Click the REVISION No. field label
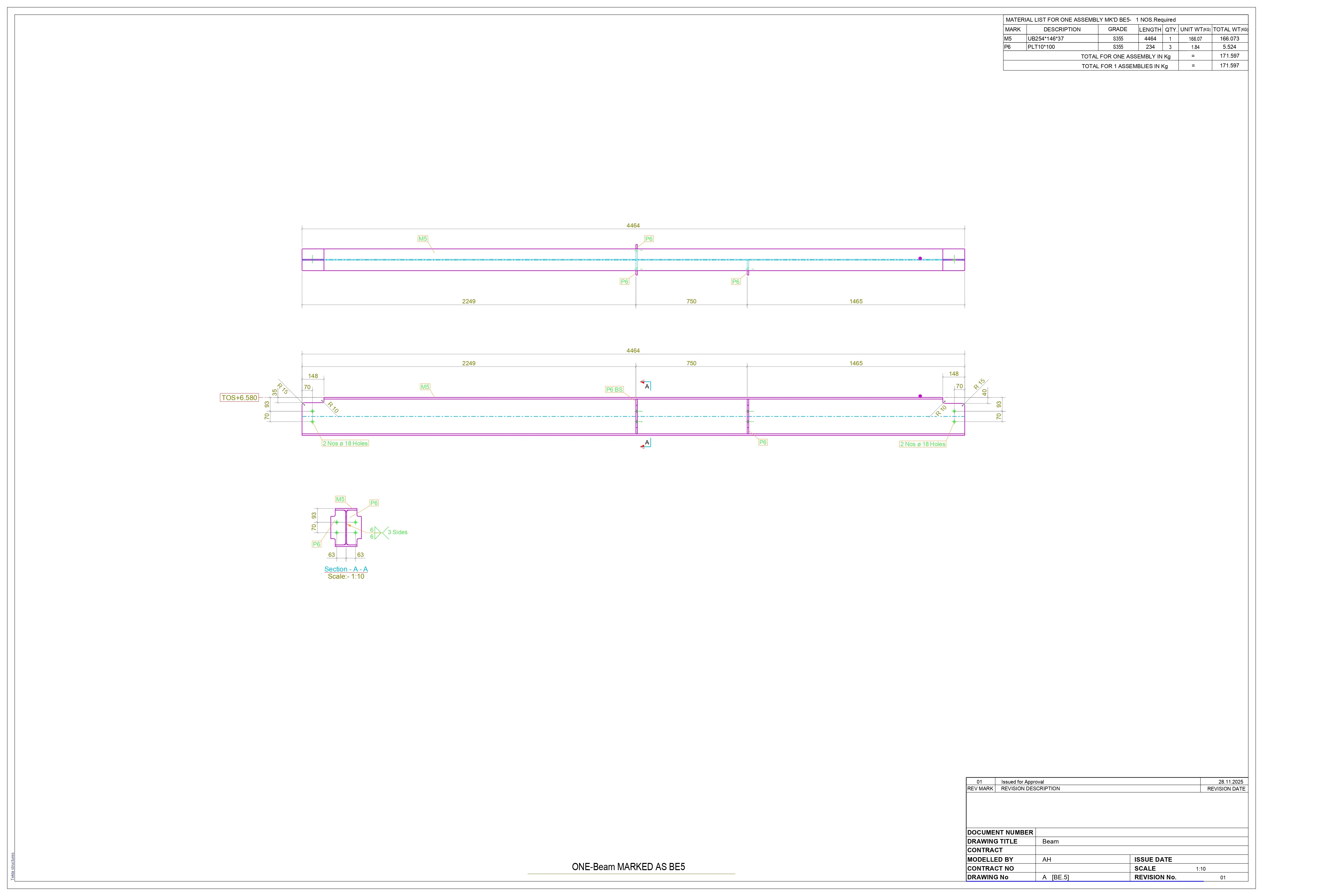Viewport: 1343px width, 896px height. 1155,877
